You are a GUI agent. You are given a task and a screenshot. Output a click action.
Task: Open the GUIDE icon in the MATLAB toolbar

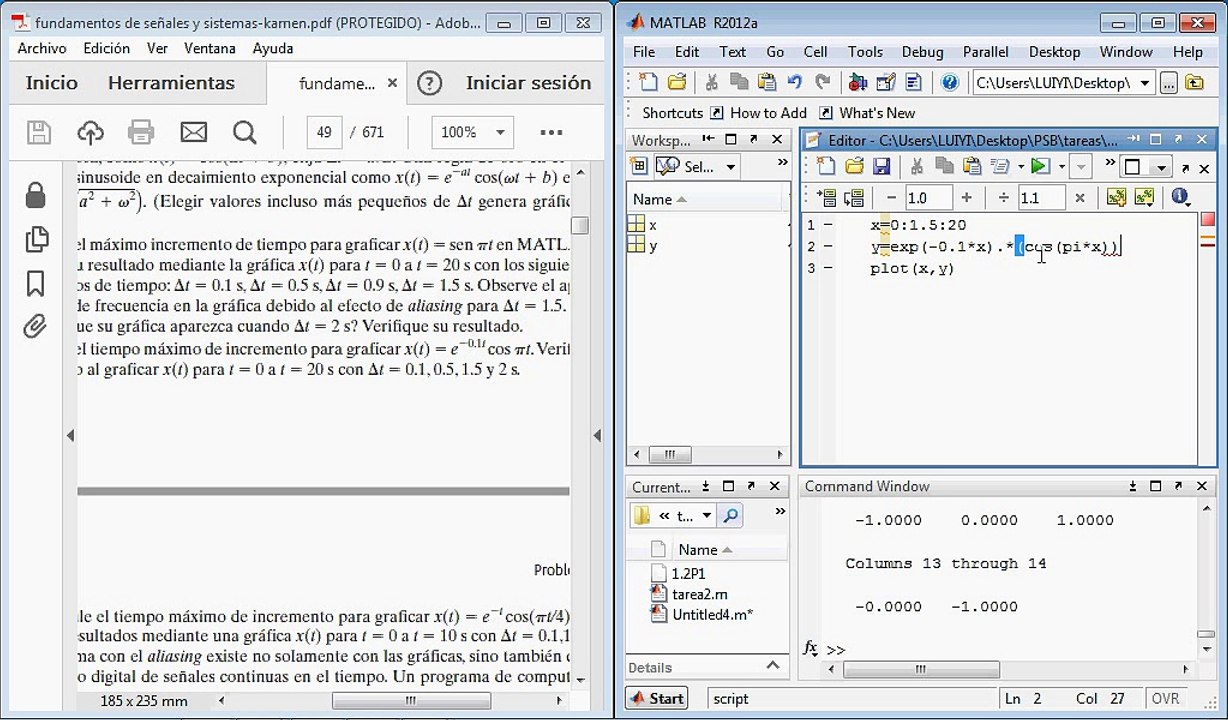click(x=886, y=83)
